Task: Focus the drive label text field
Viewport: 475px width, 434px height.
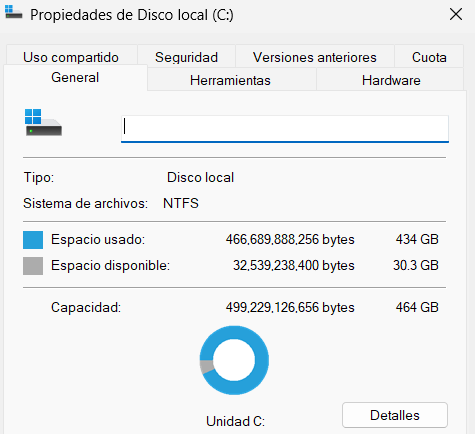Action: [x=285, y=129]
